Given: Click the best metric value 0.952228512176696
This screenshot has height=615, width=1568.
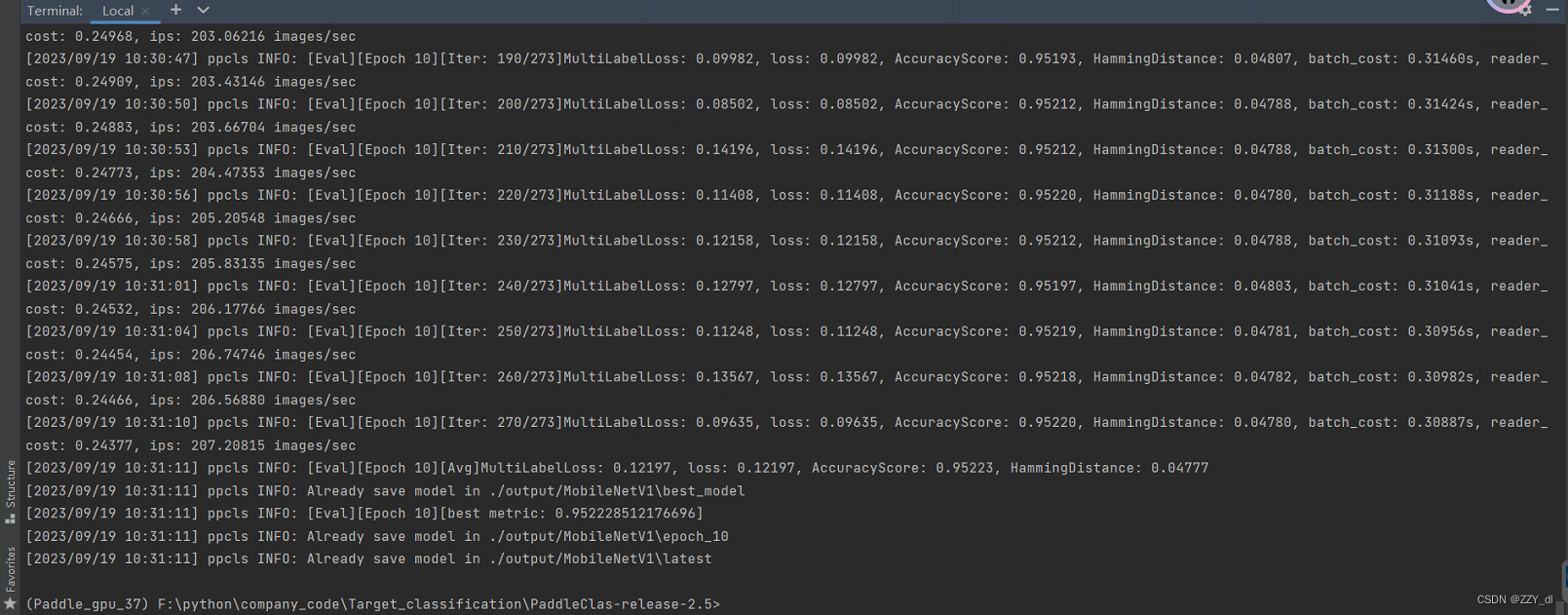Looking at the screenshot, I should click(626, 514).
